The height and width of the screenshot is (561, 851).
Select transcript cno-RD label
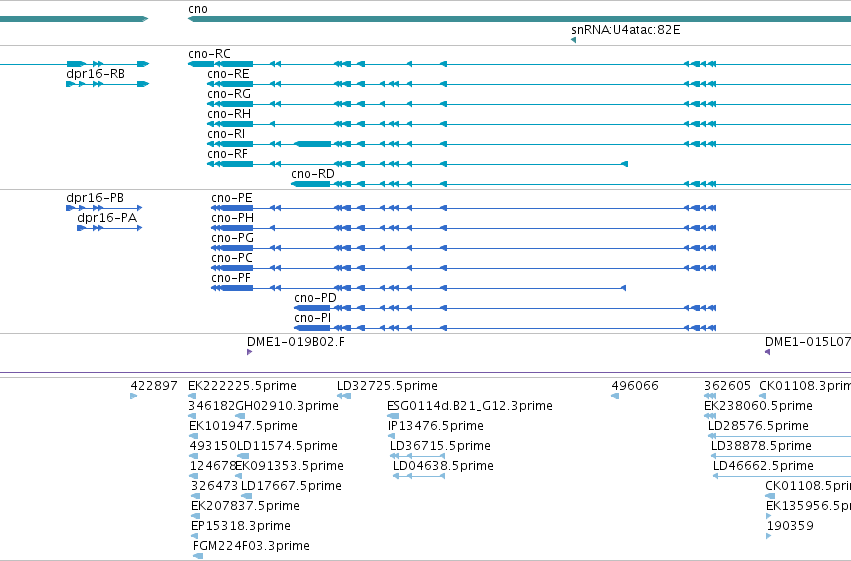click(313, 174)
